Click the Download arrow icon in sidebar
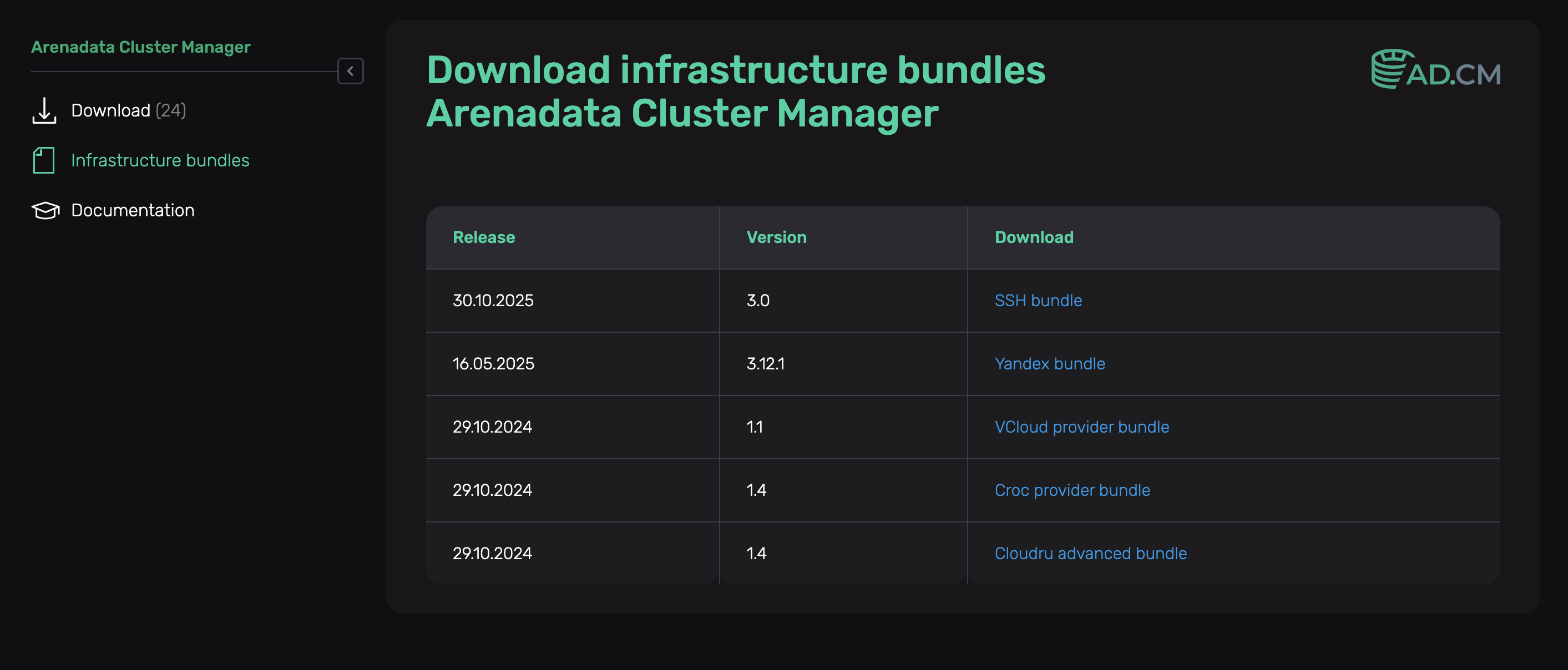The height and width of the screenshot is (670, 1568). click(43, 111)
